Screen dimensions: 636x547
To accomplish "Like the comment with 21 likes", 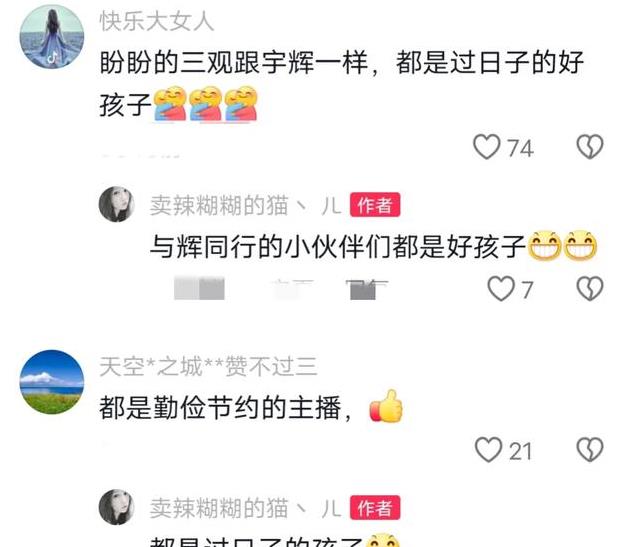I will (x=488, y=450).
